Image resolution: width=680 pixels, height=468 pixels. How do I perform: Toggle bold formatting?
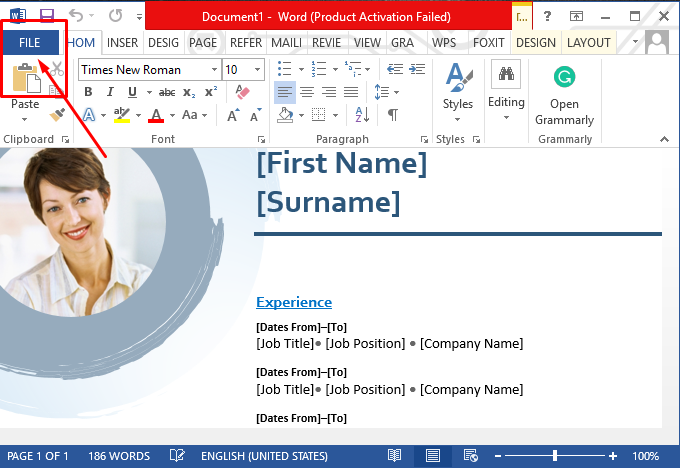(x=88, y=92)
